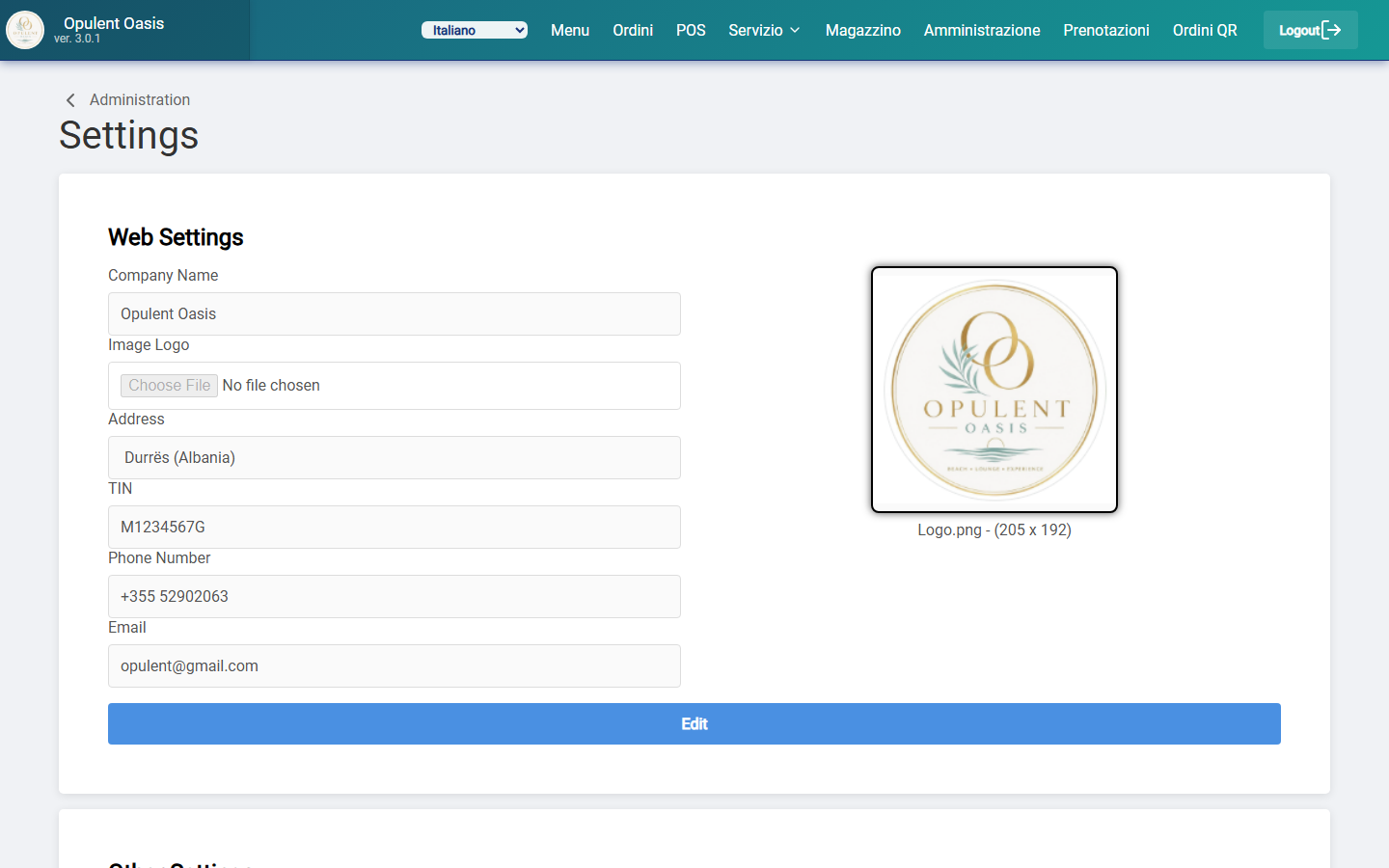The height and width of the screenshot is (868, 1389).
Task: Click the Logo.png preview thumbnail
Action: tap(994, 390)
